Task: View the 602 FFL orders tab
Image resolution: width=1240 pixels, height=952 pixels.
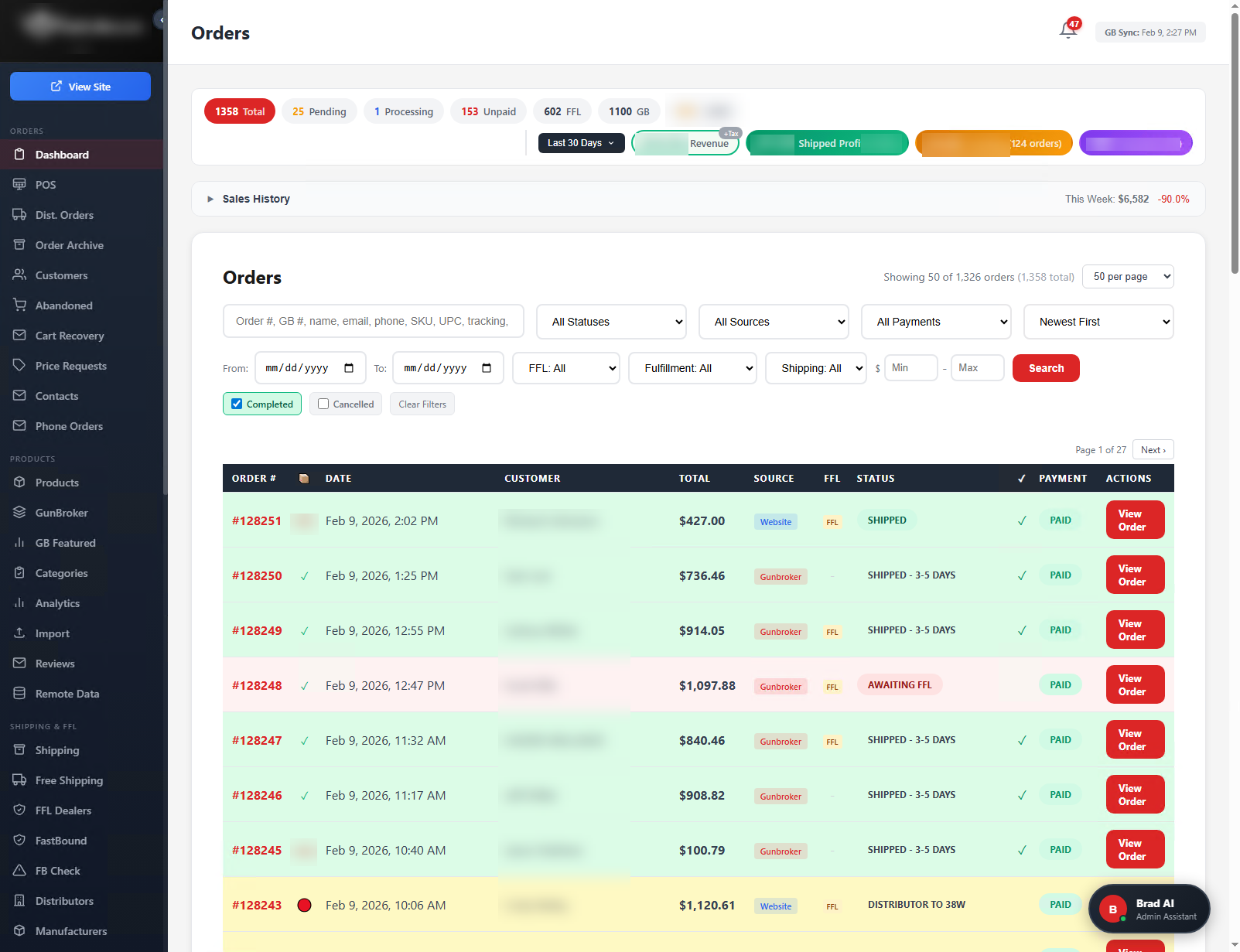Action: coord(562,111)
